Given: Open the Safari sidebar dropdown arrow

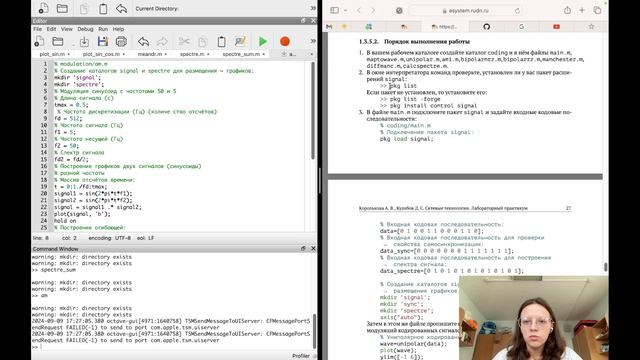Looking at the screenshot, I should click(x=345, y=11).
